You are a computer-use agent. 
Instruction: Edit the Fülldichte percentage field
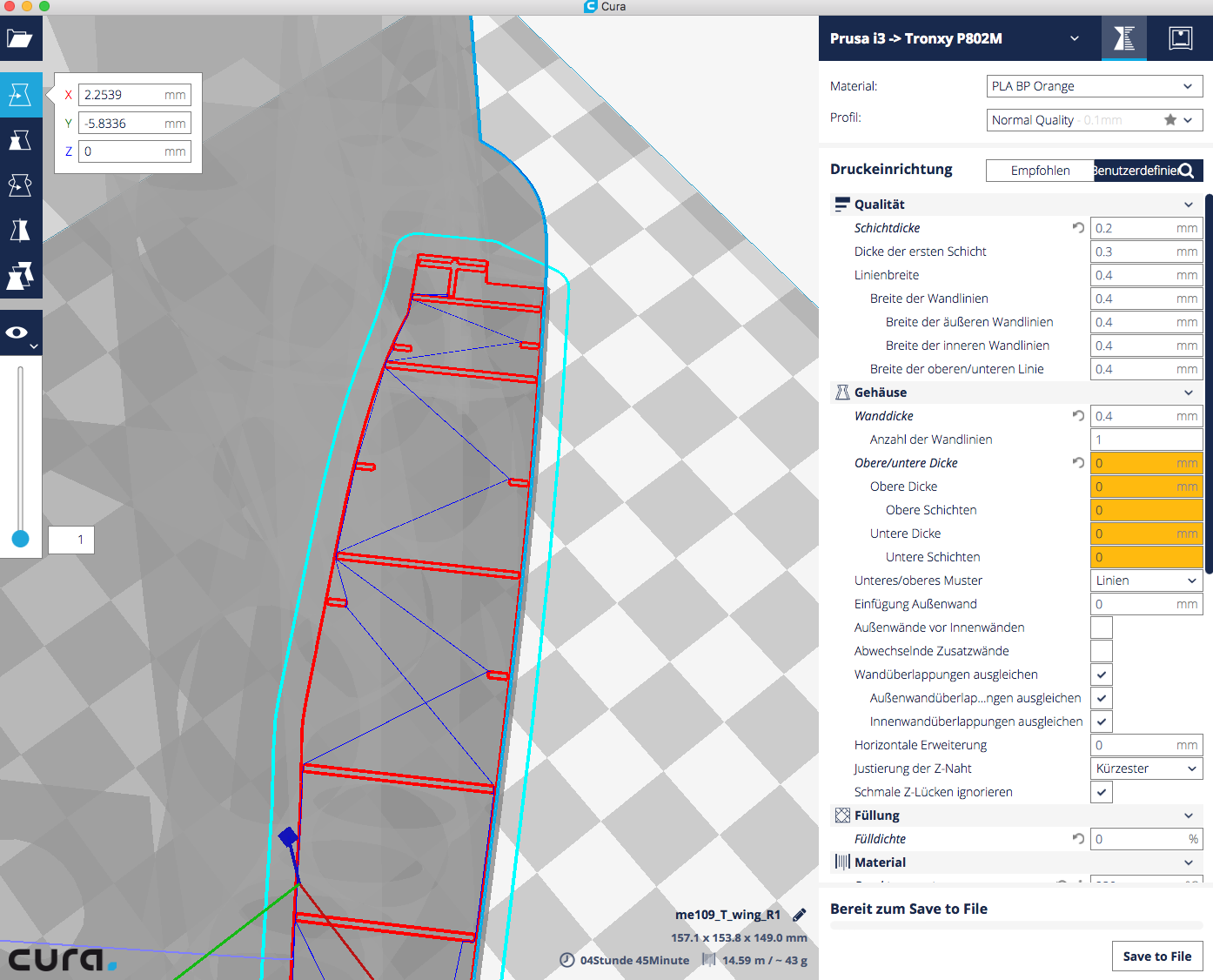[x=1147, y=839]
